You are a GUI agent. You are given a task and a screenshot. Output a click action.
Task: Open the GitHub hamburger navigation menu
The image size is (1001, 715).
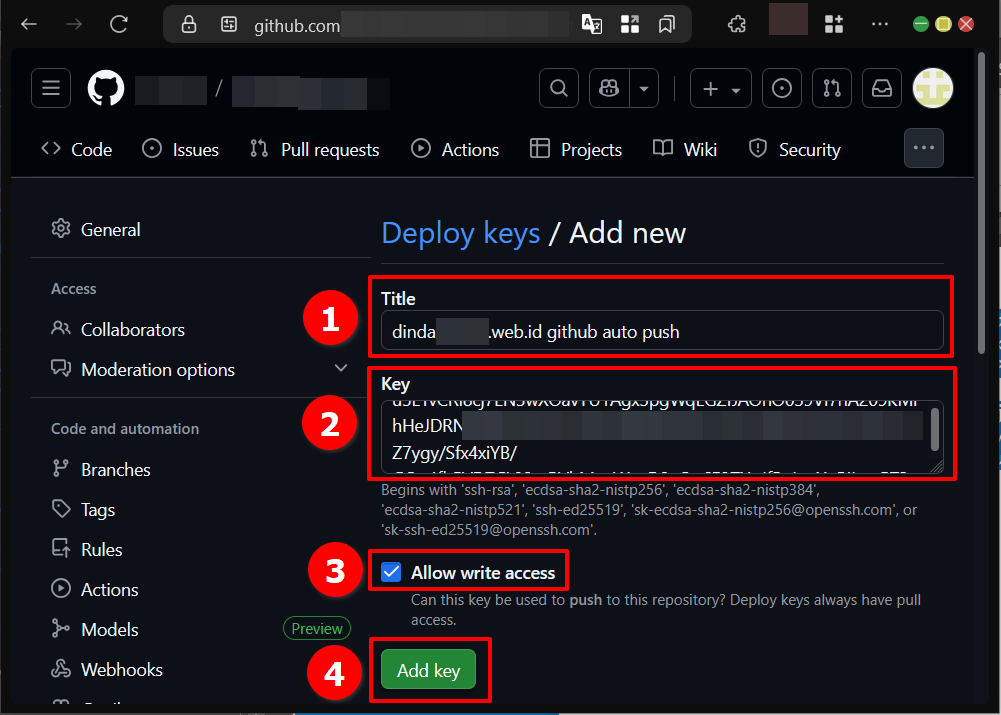pyautogui.click(x=50, y=88)
